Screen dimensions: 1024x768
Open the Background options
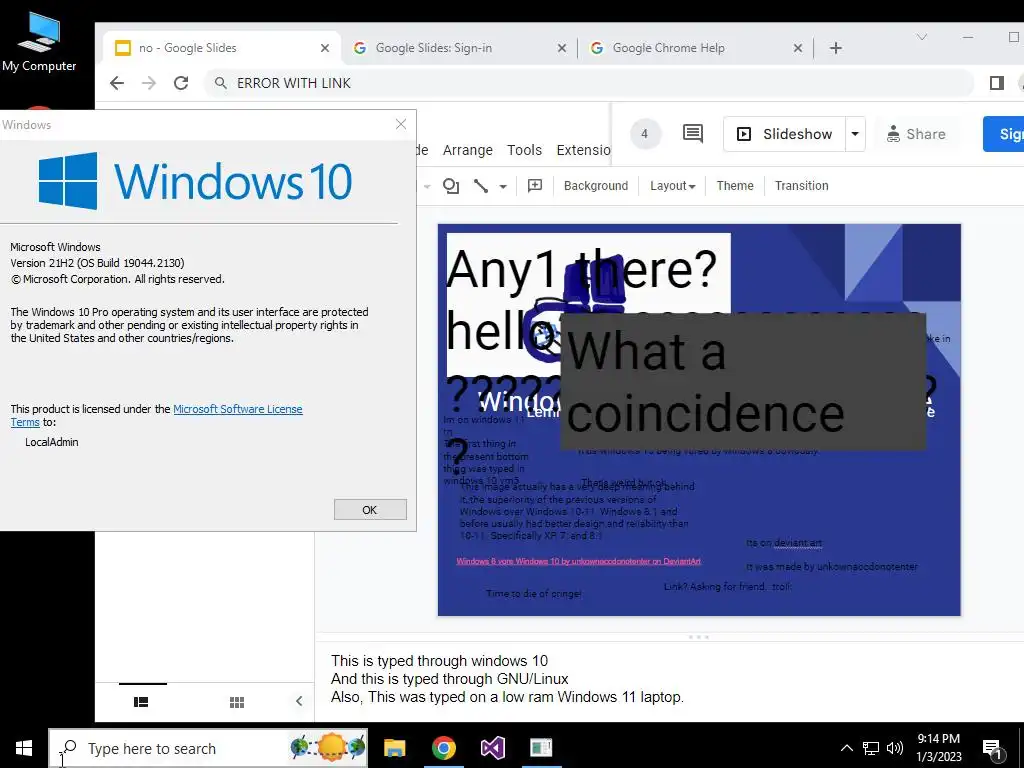click(596, 186)
